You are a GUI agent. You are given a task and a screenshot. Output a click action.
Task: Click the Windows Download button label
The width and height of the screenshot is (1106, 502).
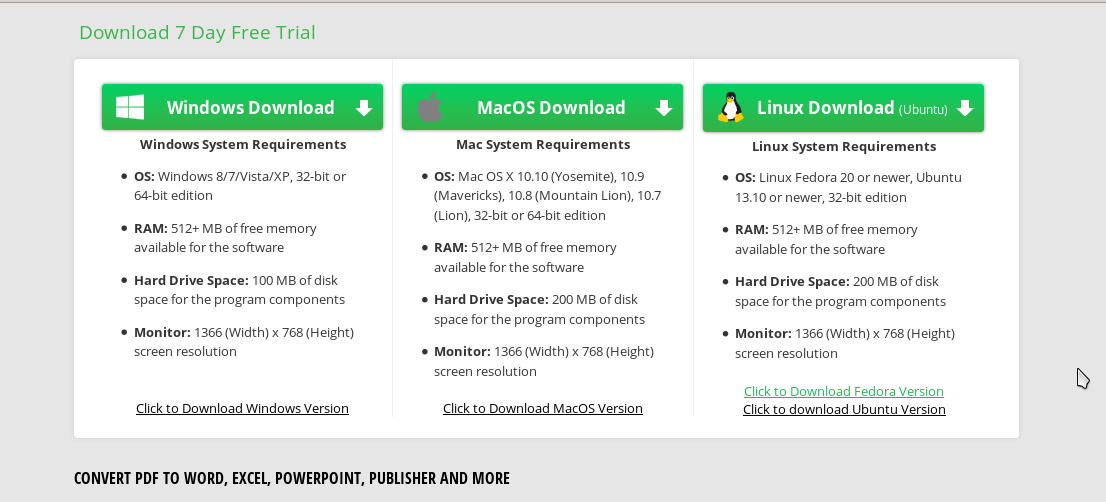pyautogui.click(x=250, y=107)
